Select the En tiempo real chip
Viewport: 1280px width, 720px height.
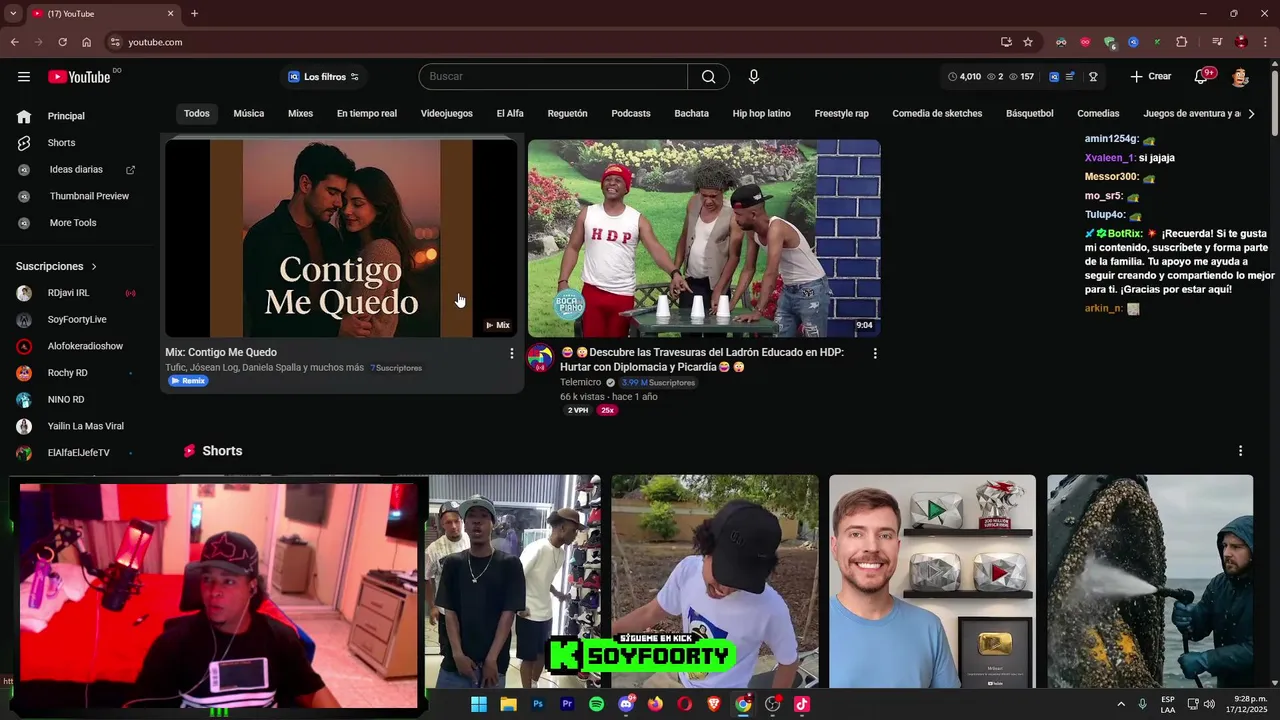point(367,114)
